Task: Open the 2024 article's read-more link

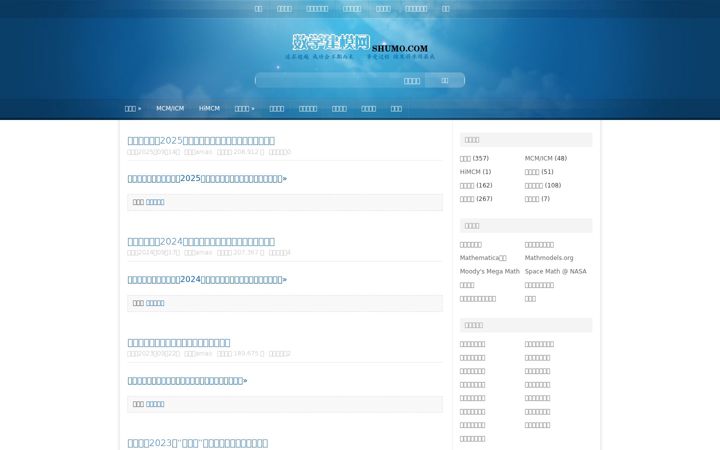Action: coord(207,280)
